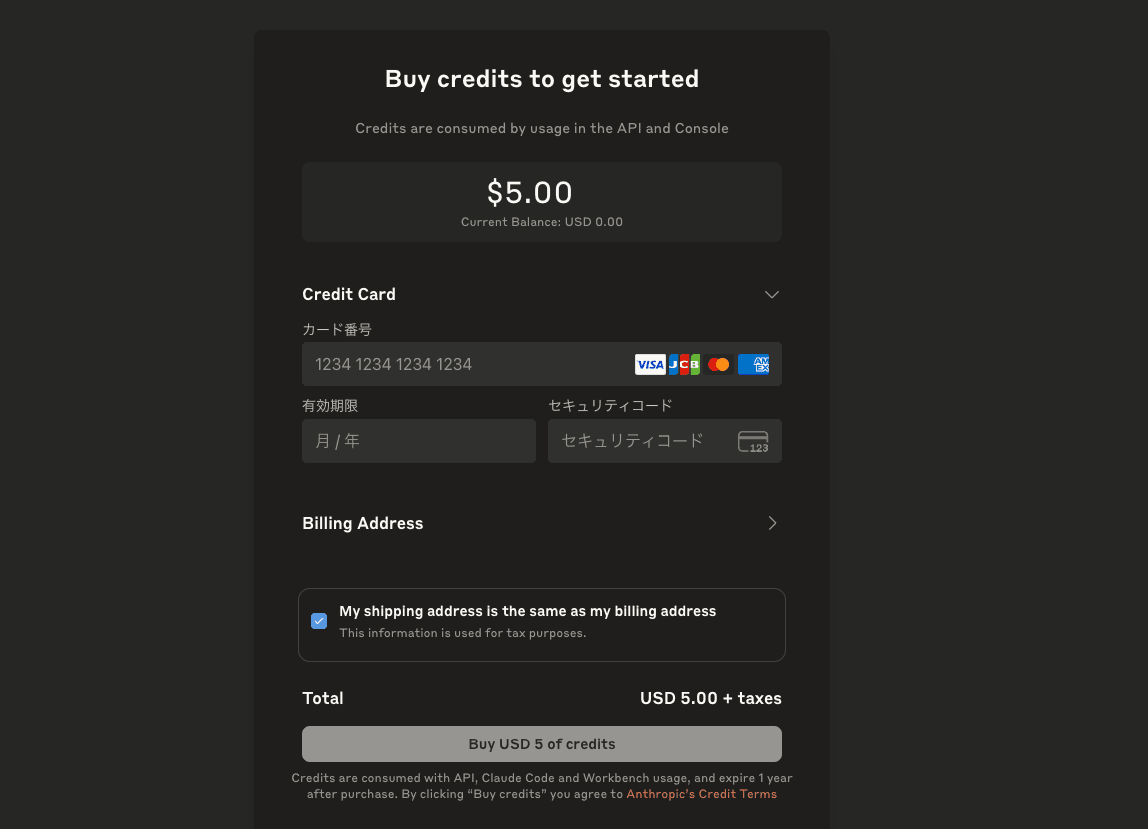Click the CVC card icon in security code field
The image size is (1148, 829).
point(753,441)
